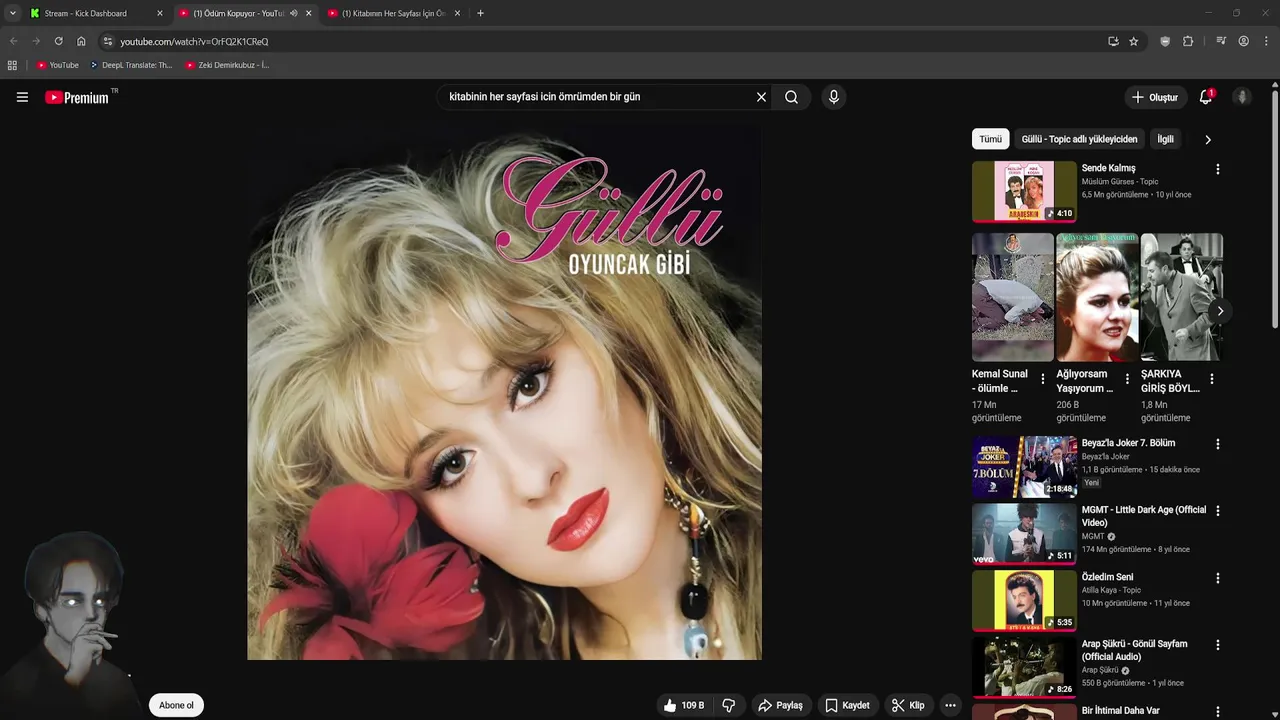Open options for Sende Kalmış video

pos(1217,169)
